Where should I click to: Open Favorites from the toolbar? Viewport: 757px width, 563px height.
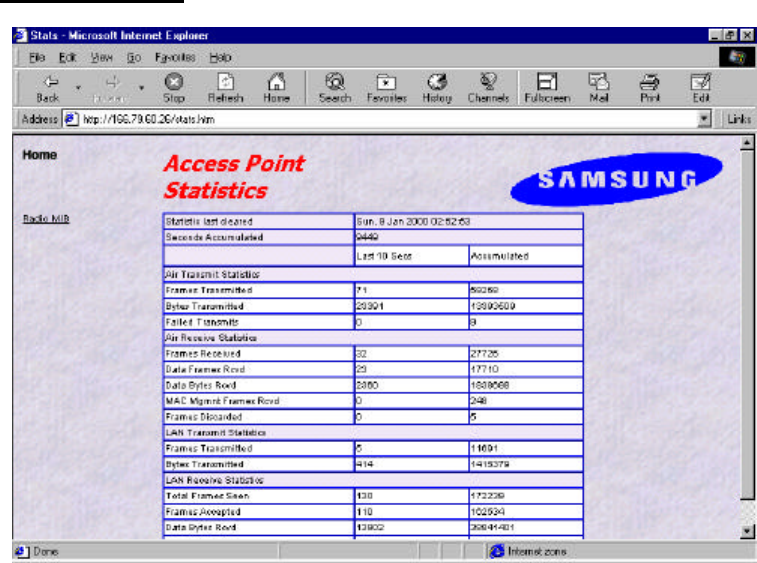pyautogui.click(x=386, y=88)
